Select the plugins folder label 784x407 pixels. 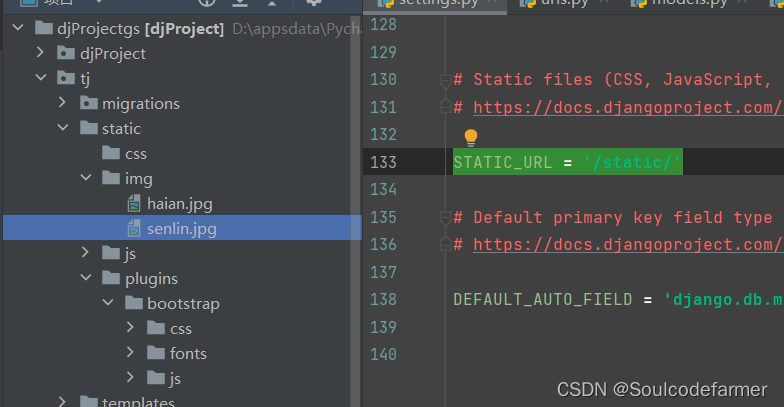coord(152,279)
